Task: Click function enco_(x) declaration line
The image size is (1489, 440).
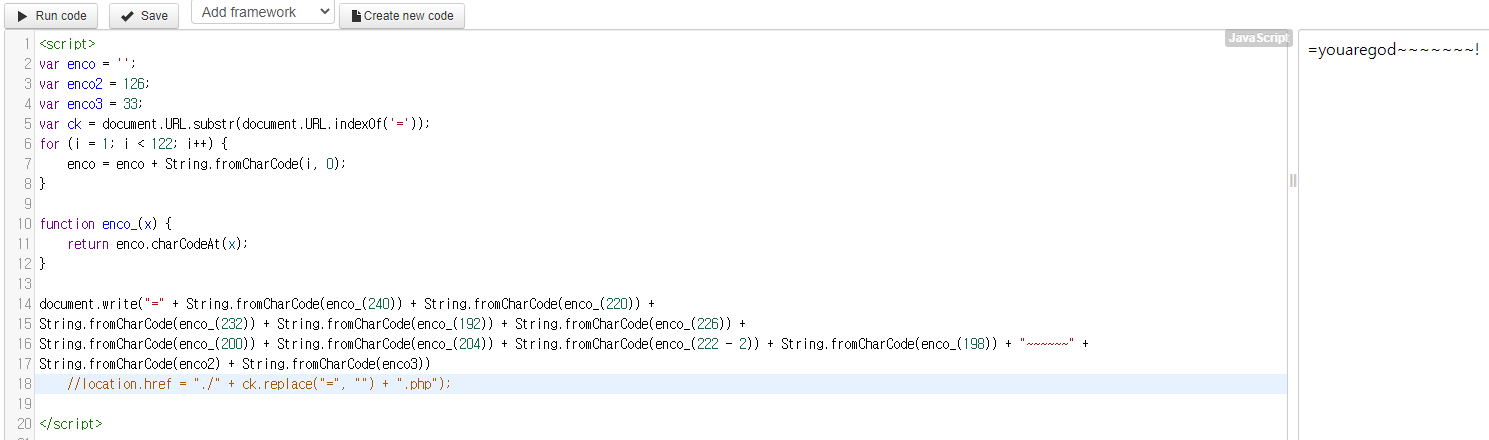Action: 106,224
